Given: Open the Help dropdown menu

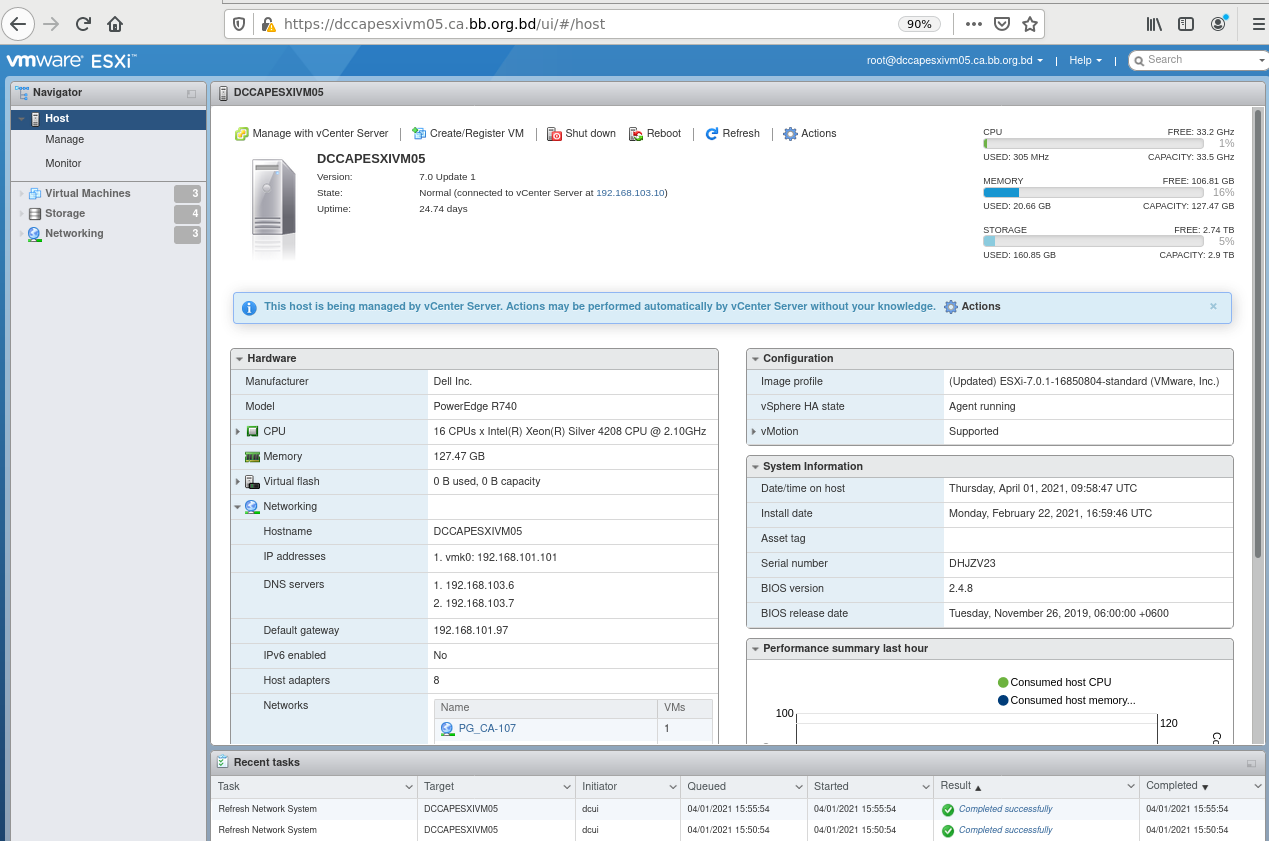Looking at the screenshot, I should point(1085,61).
